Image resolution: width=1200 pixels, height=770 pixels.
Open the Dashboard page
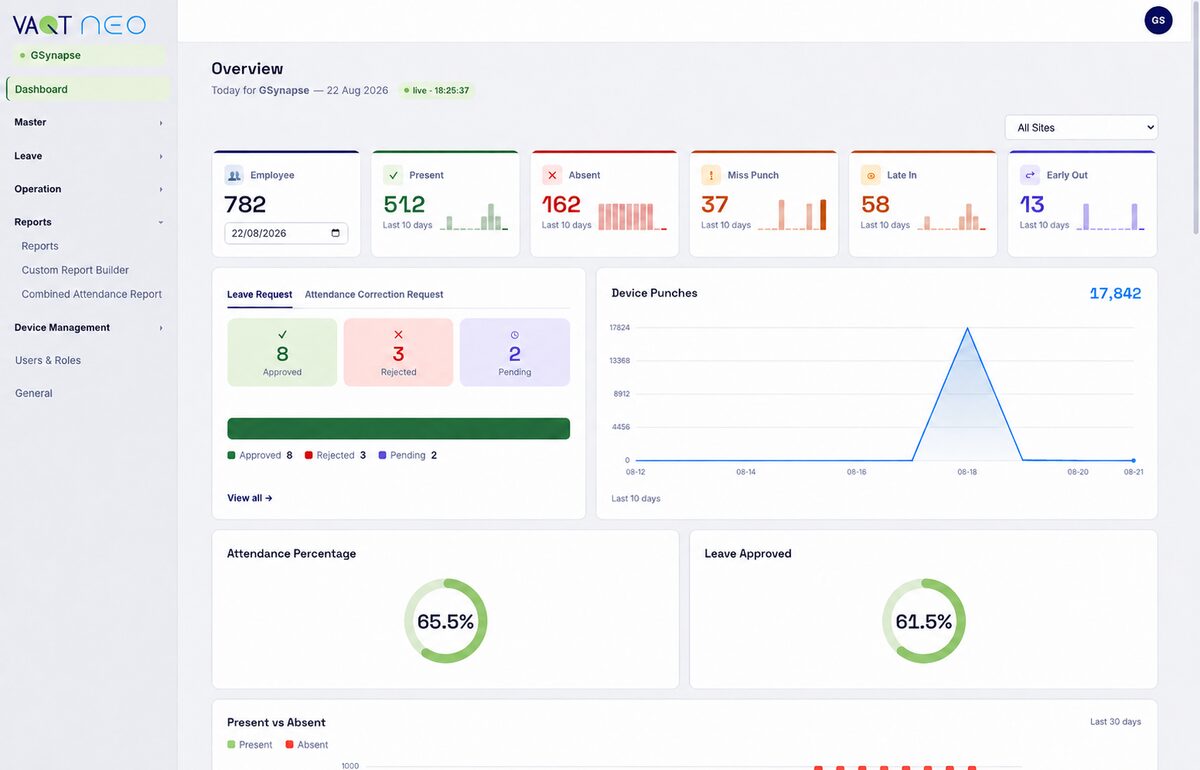[88, 89]
